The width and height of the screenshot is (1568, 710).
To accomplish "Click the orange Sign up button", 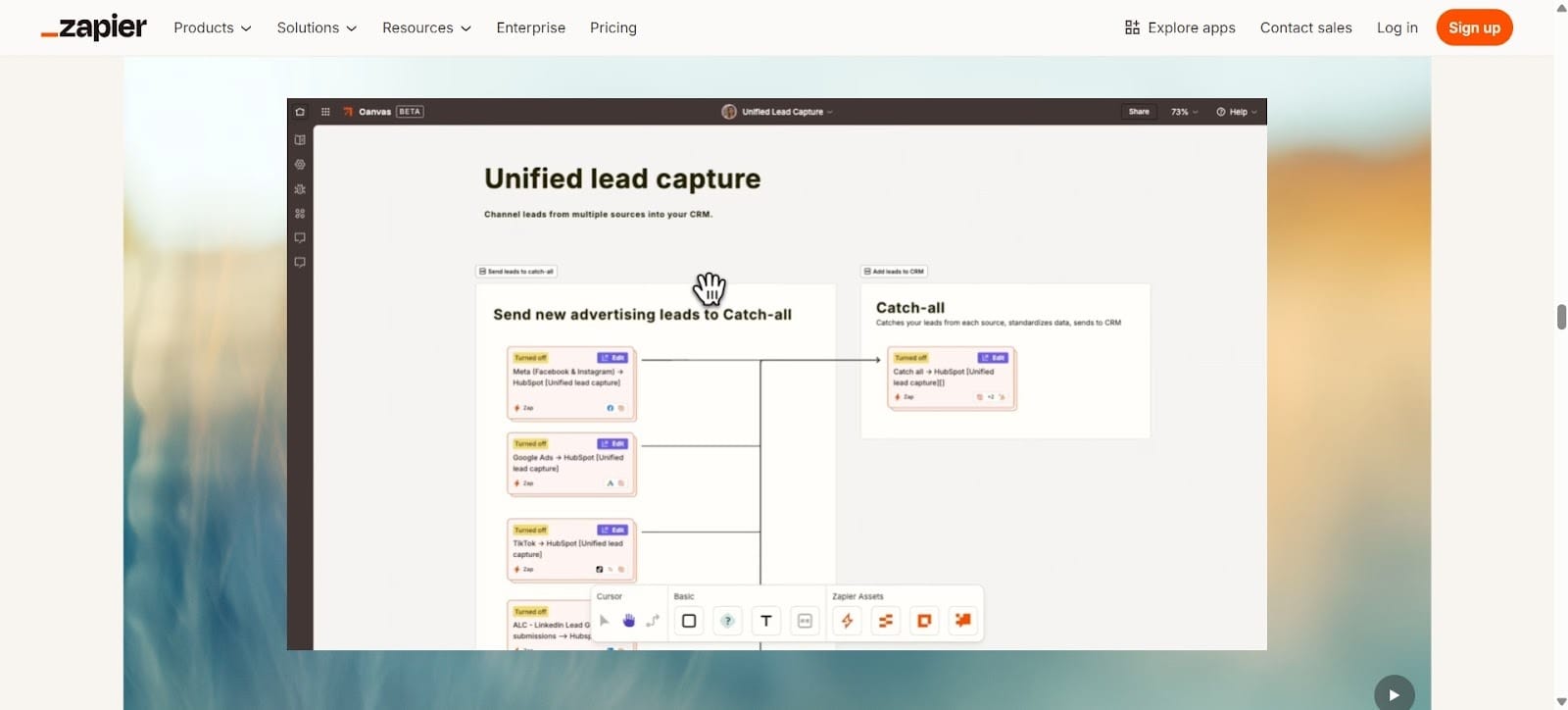I will [1474, 27].
